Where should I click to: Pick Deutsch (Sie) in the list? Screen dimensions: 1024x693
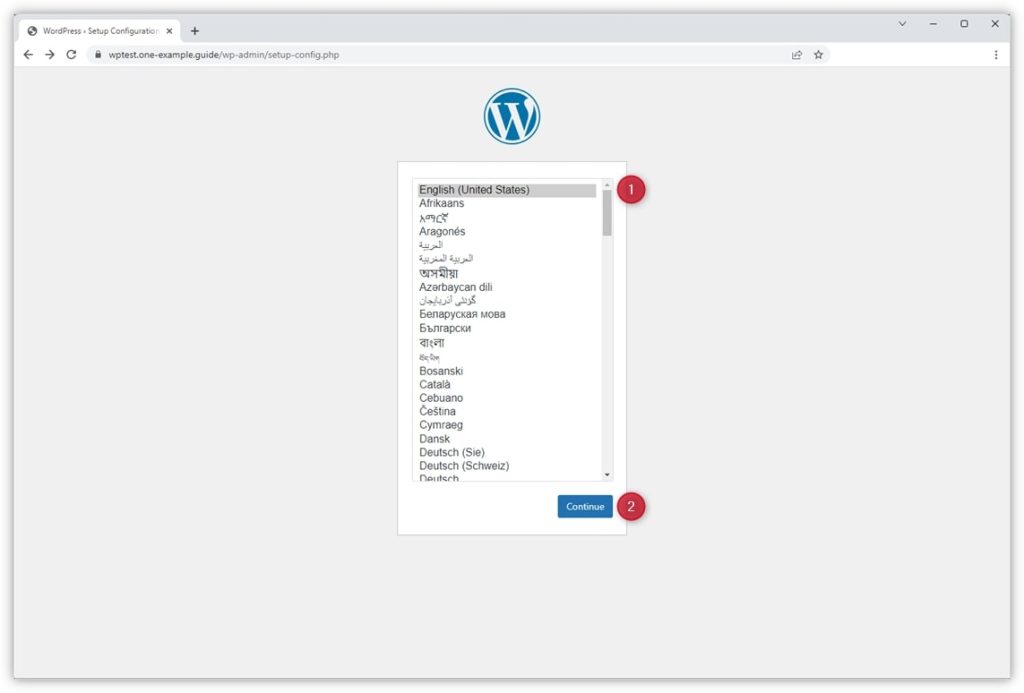(507, 452)
